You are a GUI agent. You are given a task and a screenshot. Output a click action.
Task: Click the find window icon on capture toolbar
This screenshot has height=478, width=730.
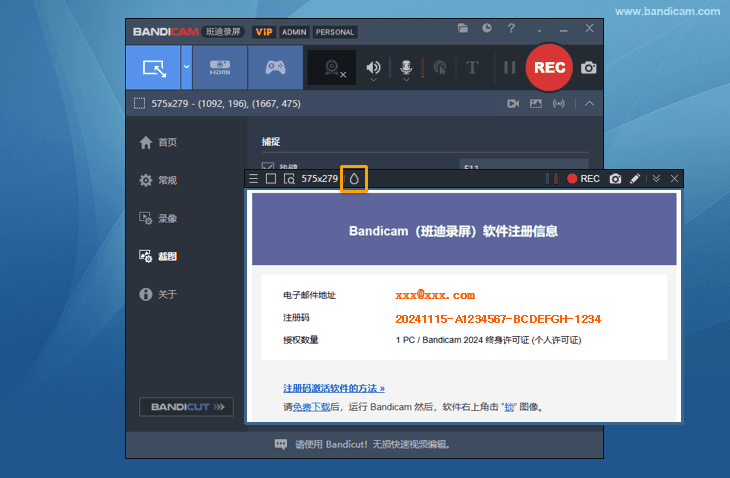click(289, 179)
